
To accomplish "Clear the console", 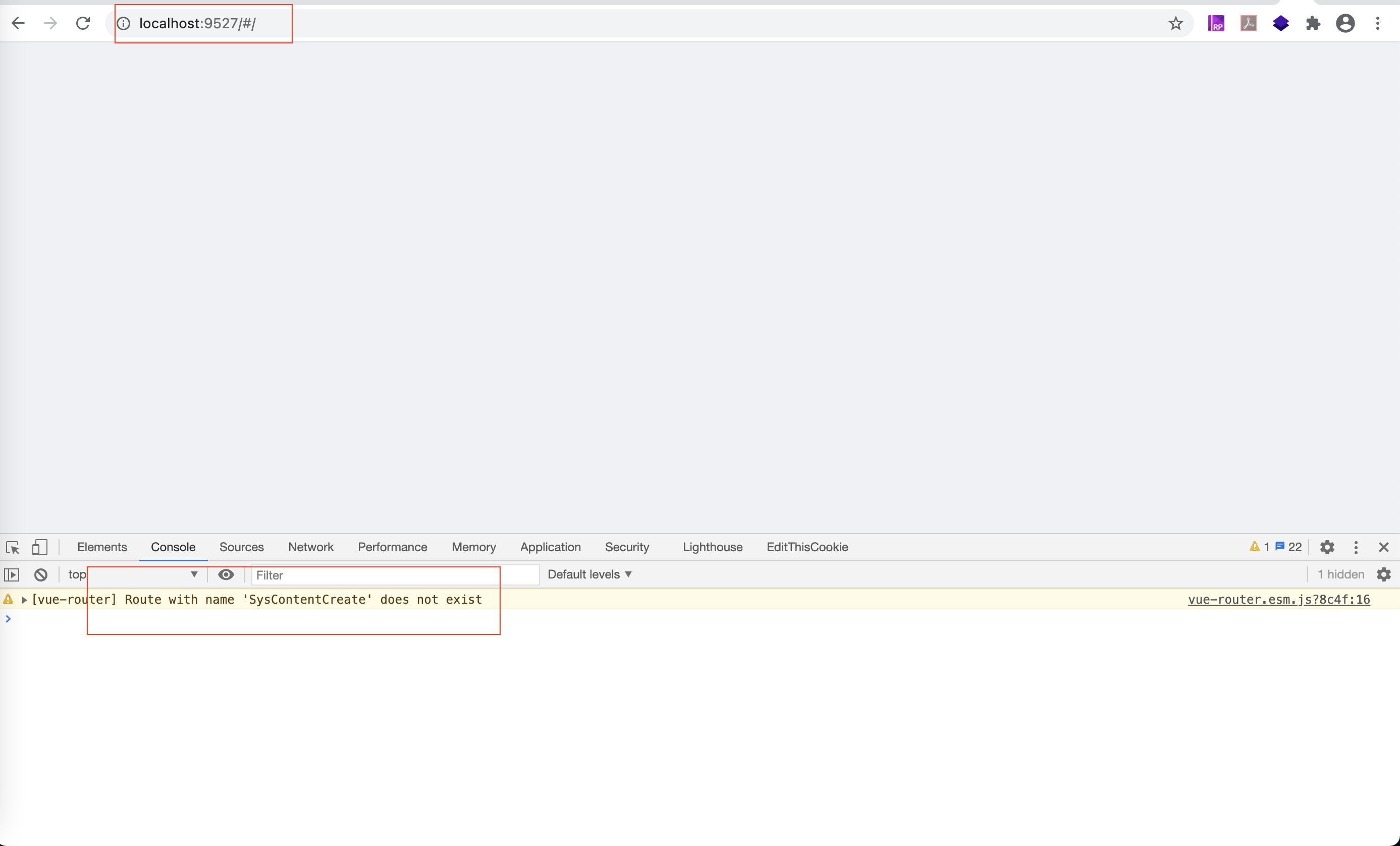I will (x=41, y=574).
